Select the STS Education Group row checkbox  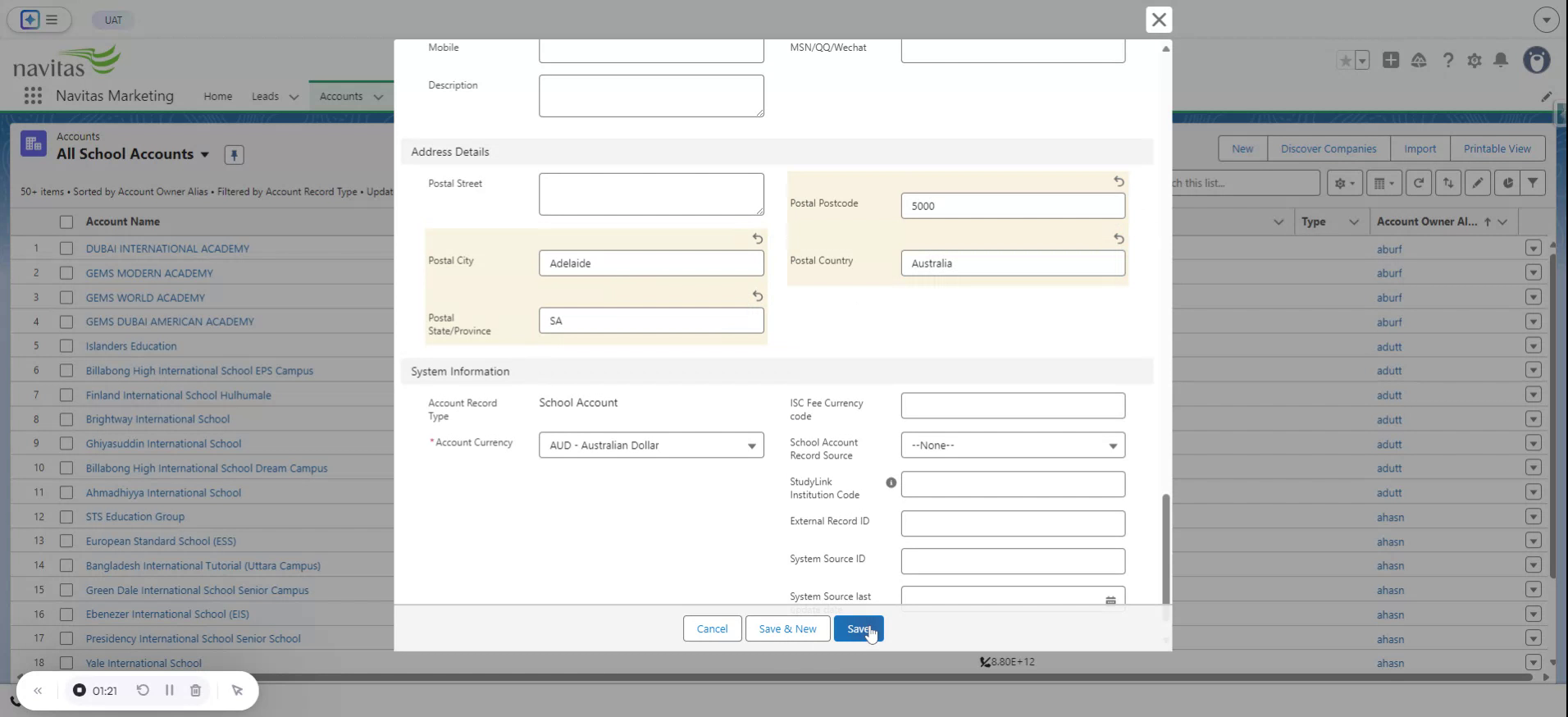point(66,517)
